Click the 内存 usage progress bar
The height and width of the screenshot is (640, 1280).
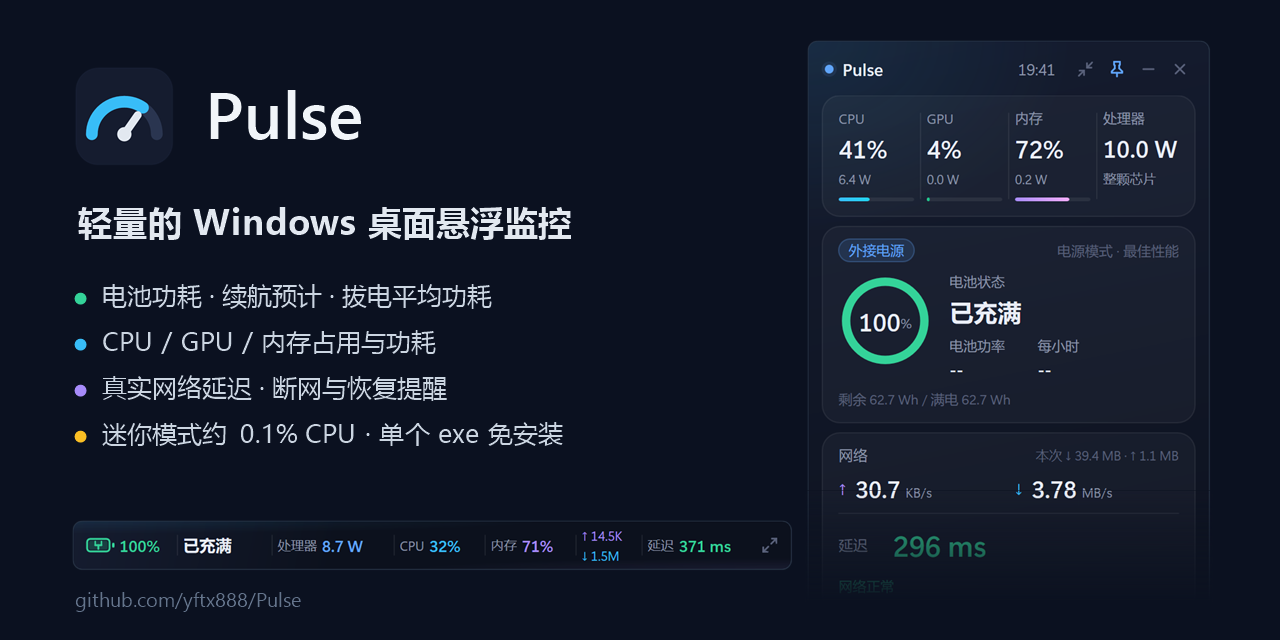click(1052, 199)
